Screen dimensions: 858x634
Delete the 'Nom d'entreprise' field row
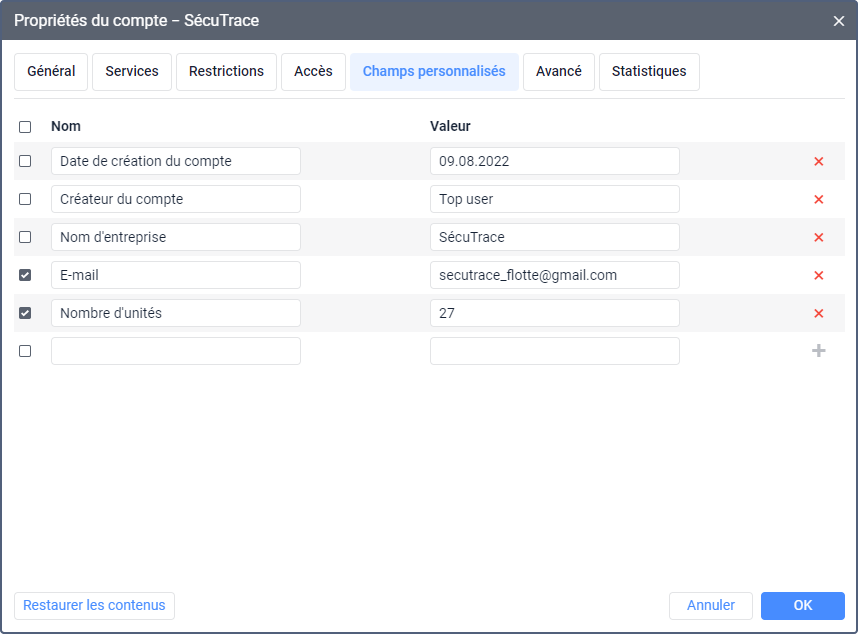coord(818,237)
